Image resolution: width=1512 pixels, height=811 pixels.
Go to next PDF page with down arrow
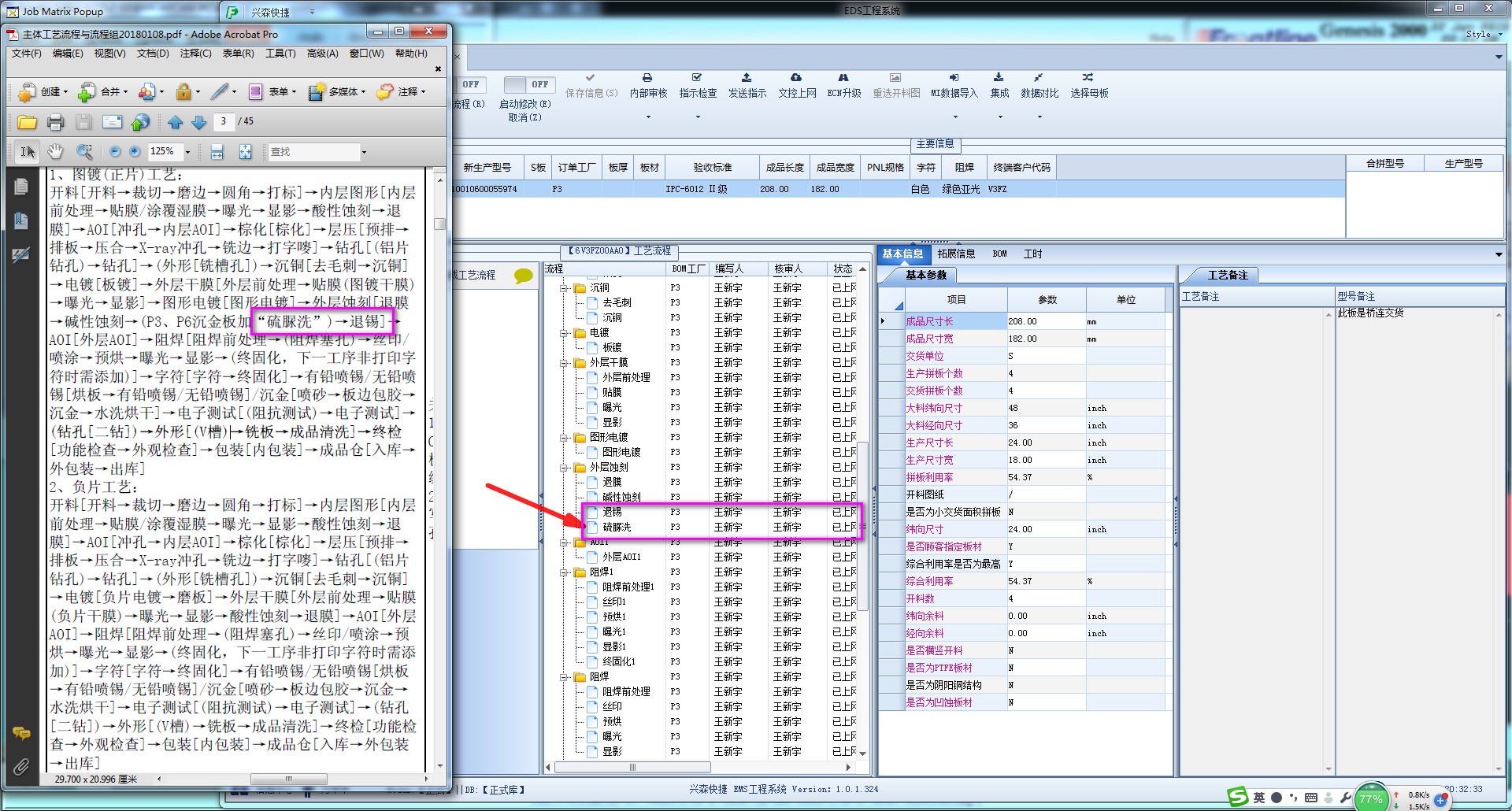(x=198, y=122)
